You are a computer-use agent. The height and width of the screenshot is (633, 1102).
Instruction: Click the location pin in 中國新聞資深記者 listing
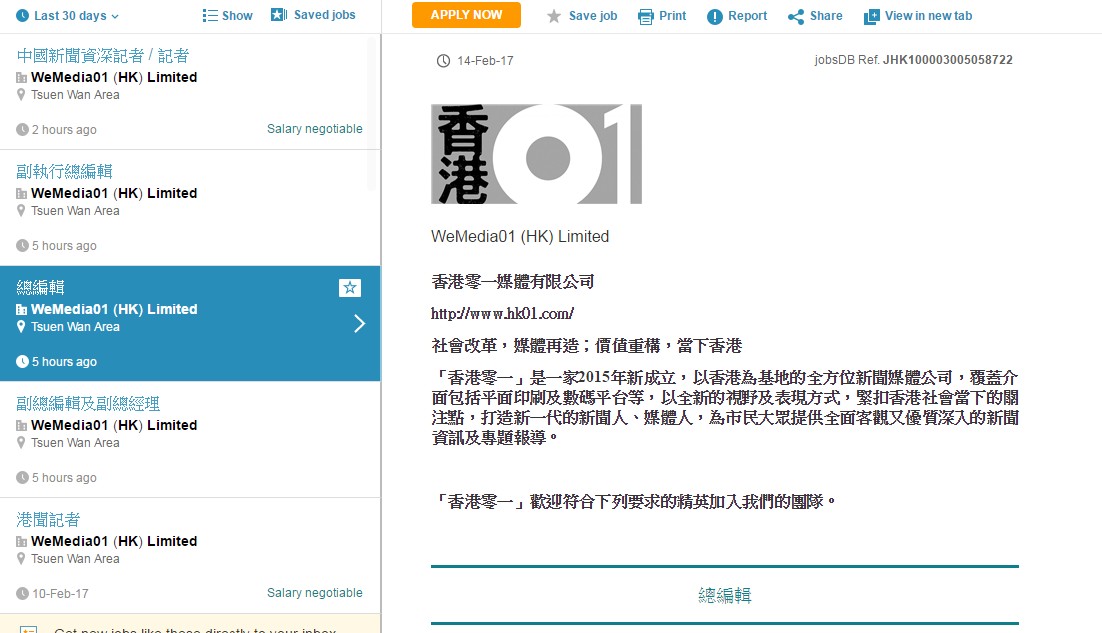[21, 95]
